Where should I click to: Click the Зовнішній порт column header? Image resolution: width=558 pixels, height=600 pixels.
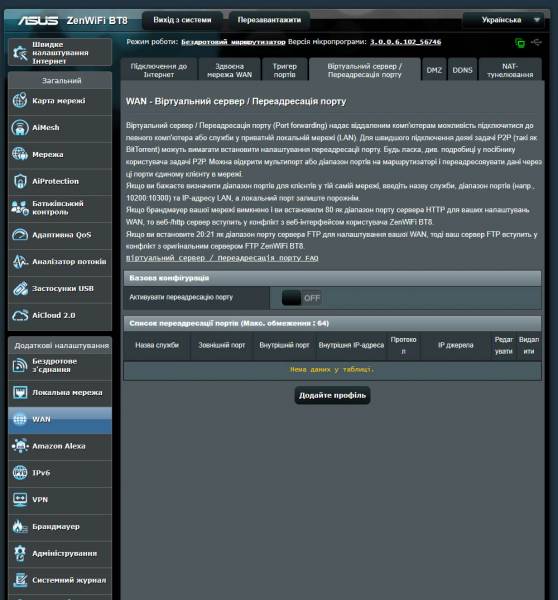click(222, 345)
